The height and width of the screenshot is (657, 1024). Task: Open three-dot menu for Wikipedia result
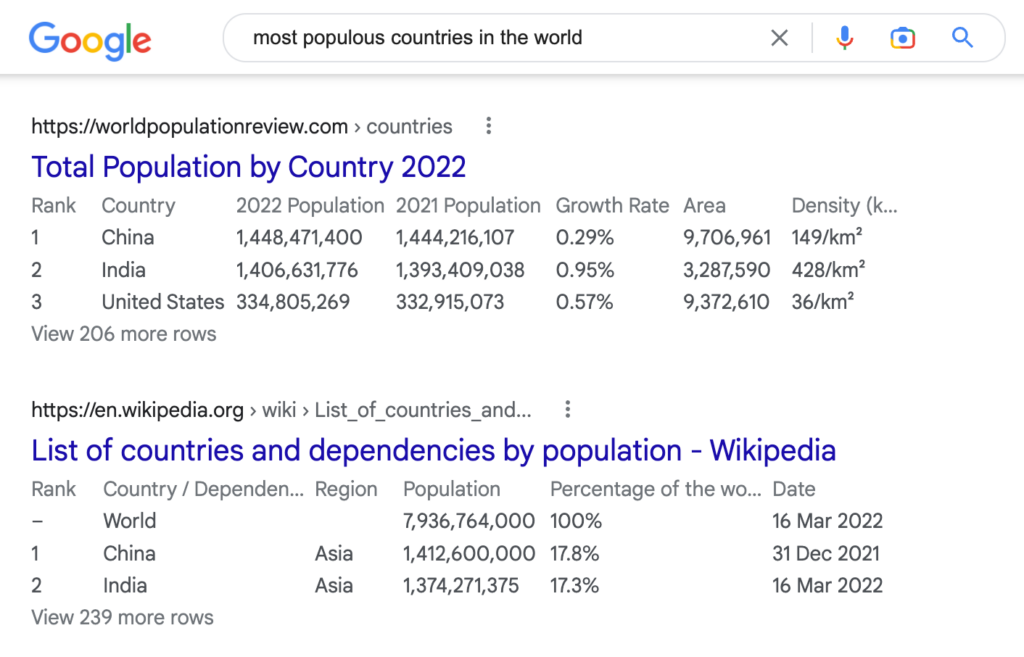568,409
